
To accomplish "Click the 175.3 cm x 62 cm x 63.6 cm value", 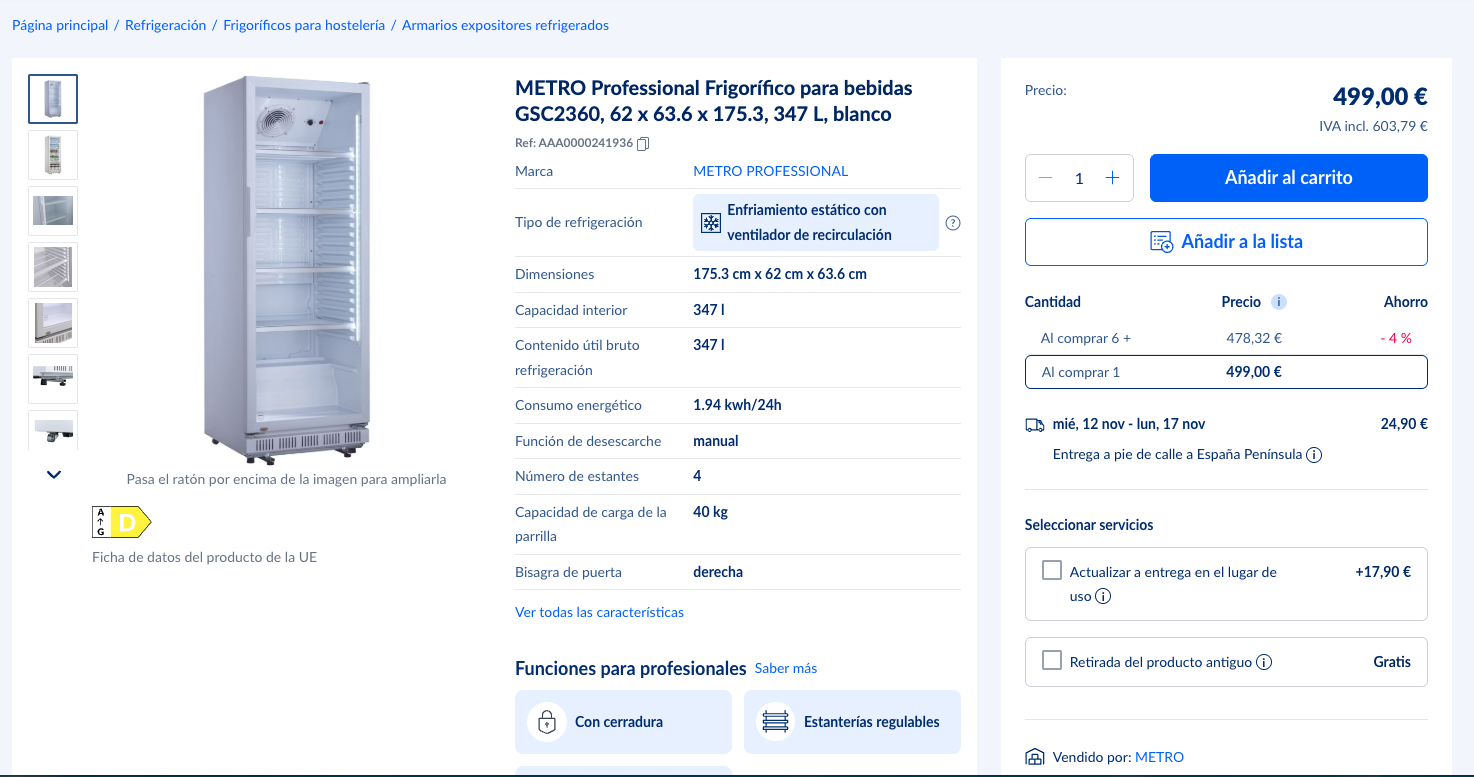I will 780,274.
